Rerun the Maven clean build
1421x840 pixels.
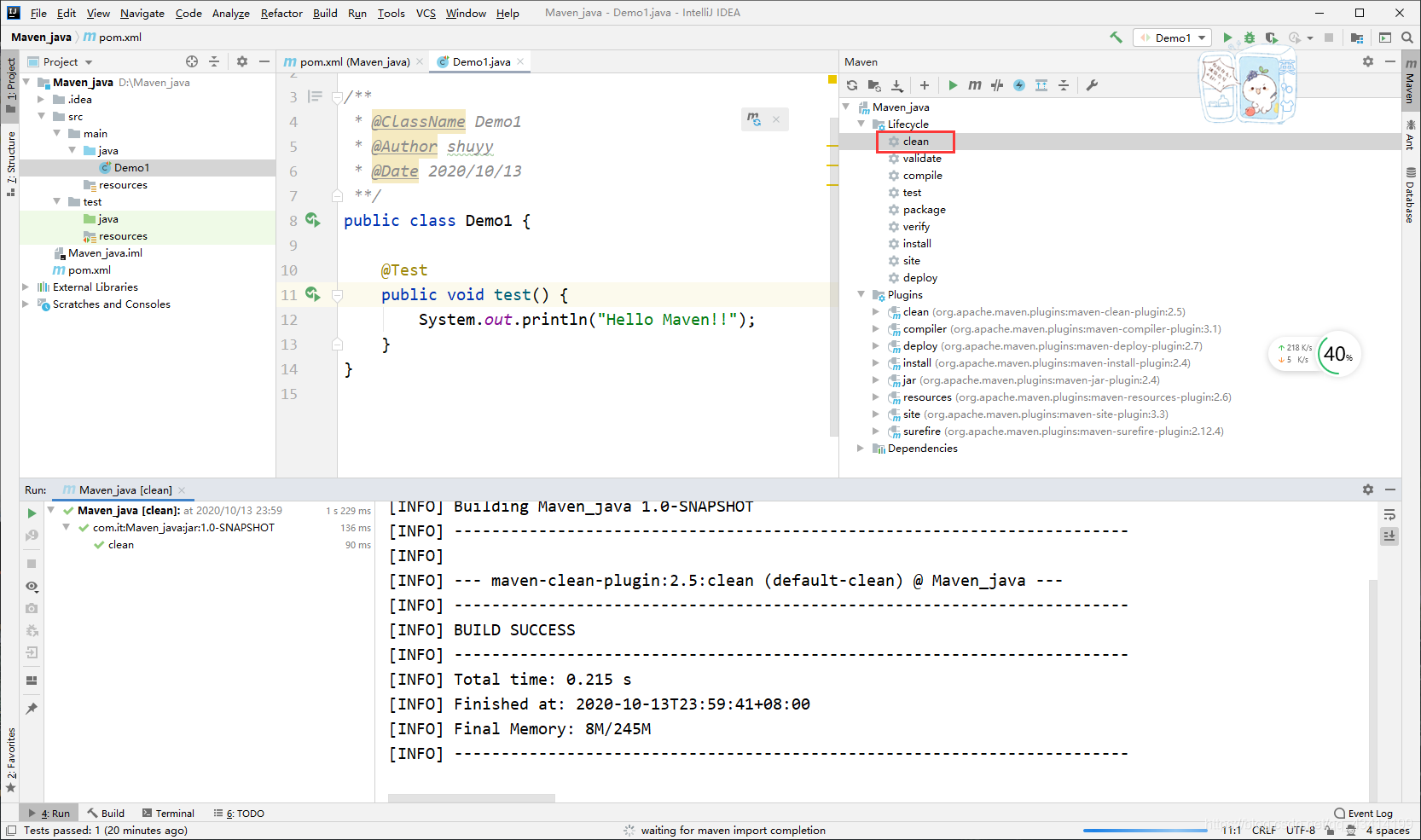[32, 513]
